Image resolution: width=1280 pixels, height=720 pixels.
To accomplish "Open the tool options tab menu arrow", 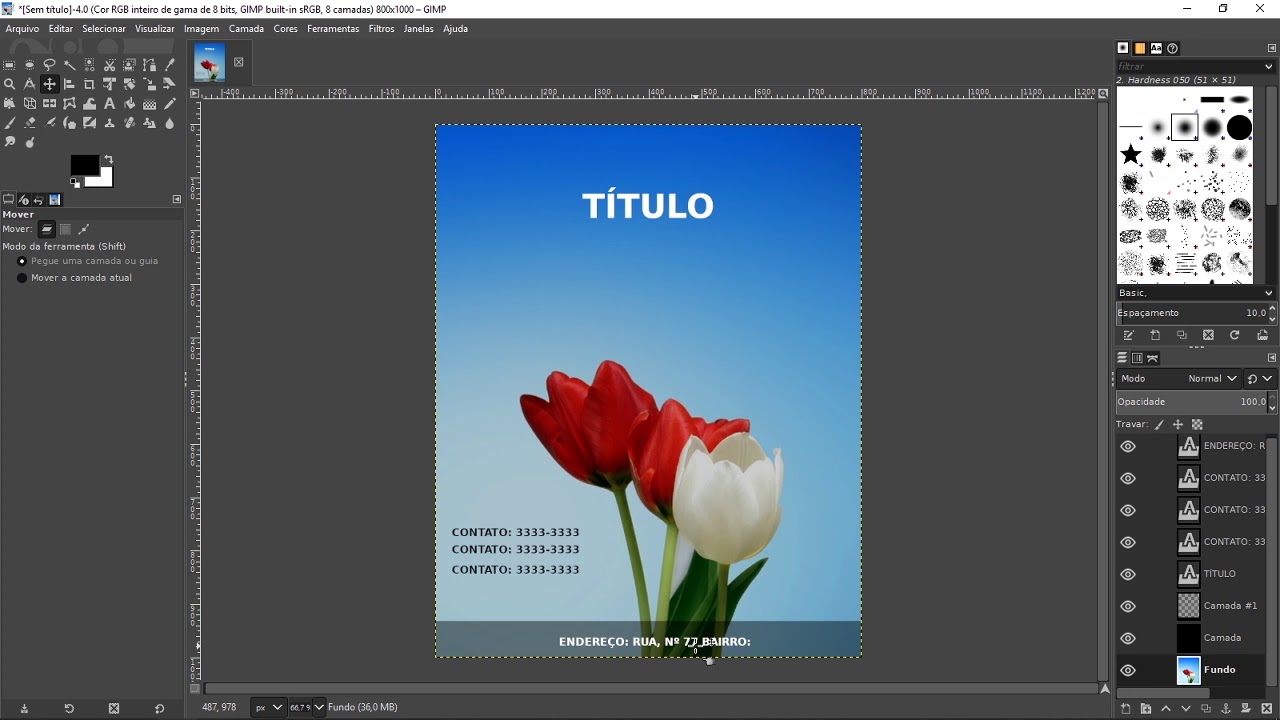I will (x=177, y=199).
